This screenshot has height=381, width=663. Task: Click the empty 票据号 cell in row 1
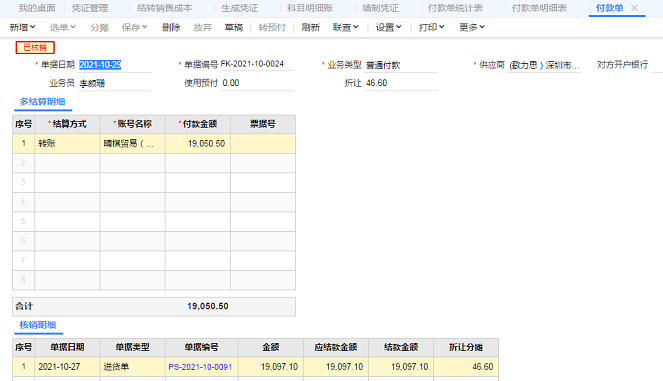tap(263, 144)
